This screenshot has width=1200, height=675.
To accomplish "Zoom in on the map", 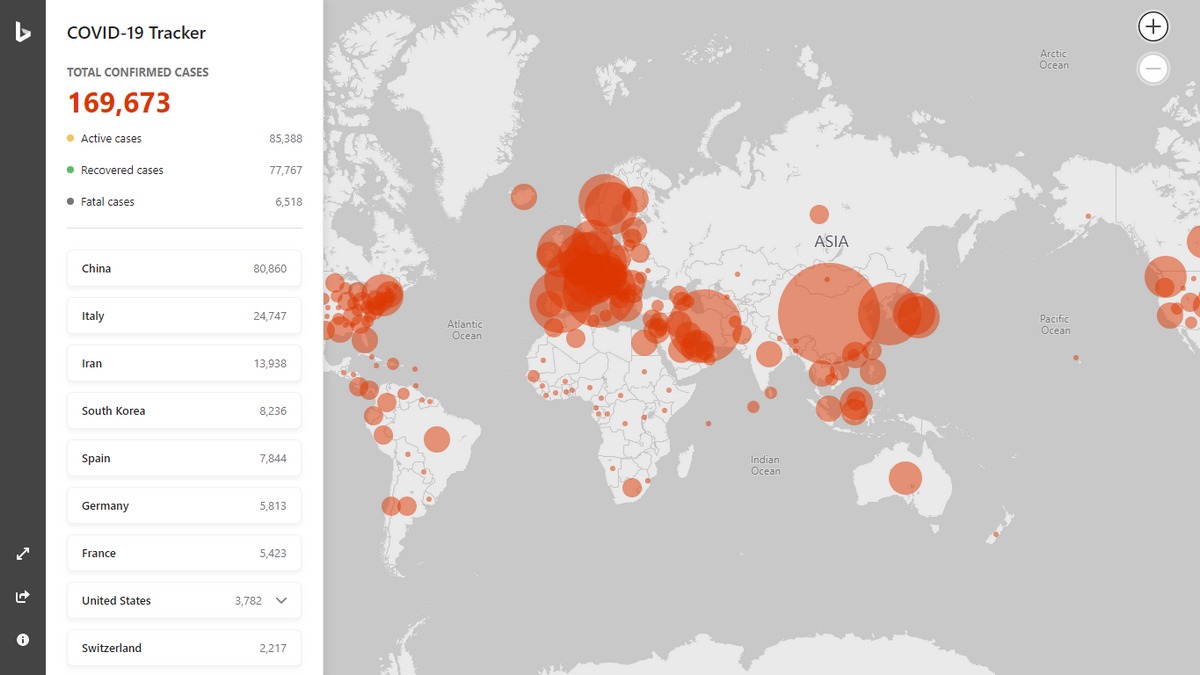I will (1153, 27).
